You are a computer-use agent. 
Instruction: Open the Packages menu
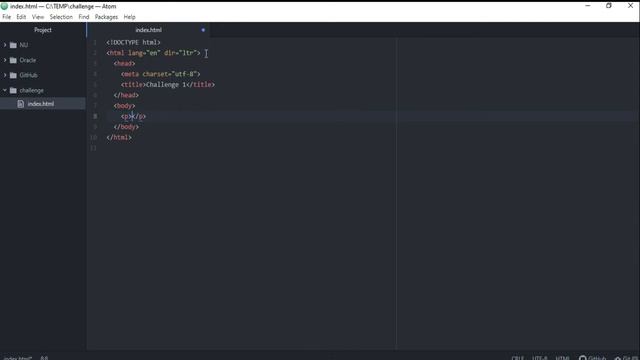106,17
